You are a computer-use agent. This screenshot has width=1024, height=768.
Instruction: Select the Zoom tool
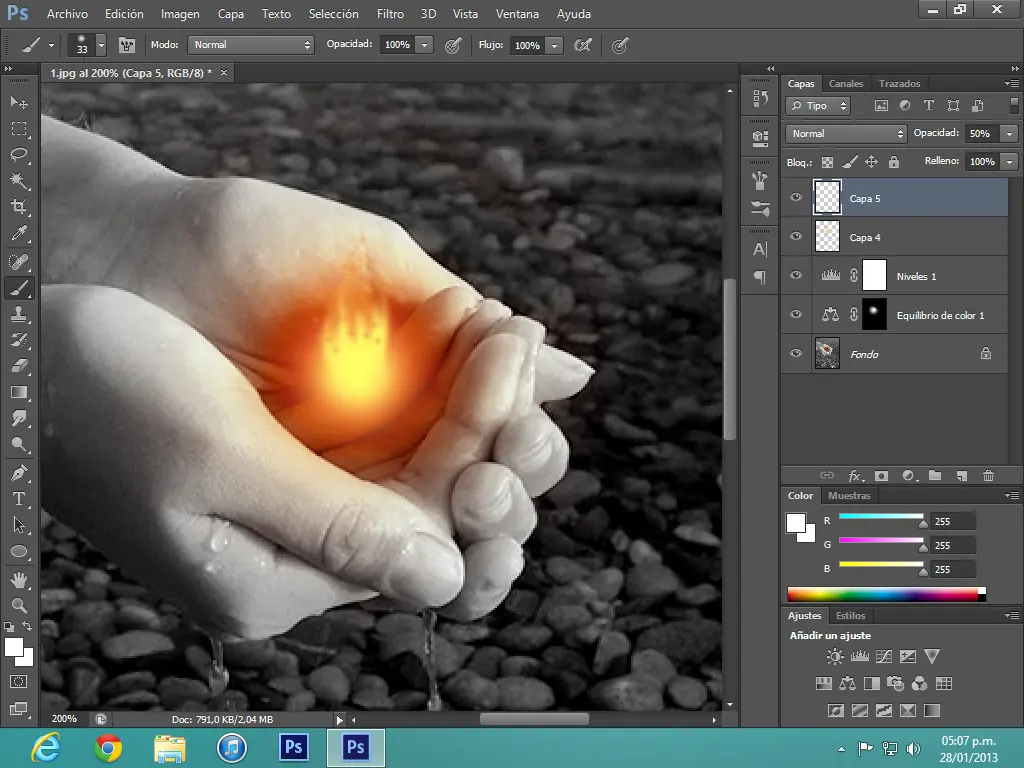point(19,605)
